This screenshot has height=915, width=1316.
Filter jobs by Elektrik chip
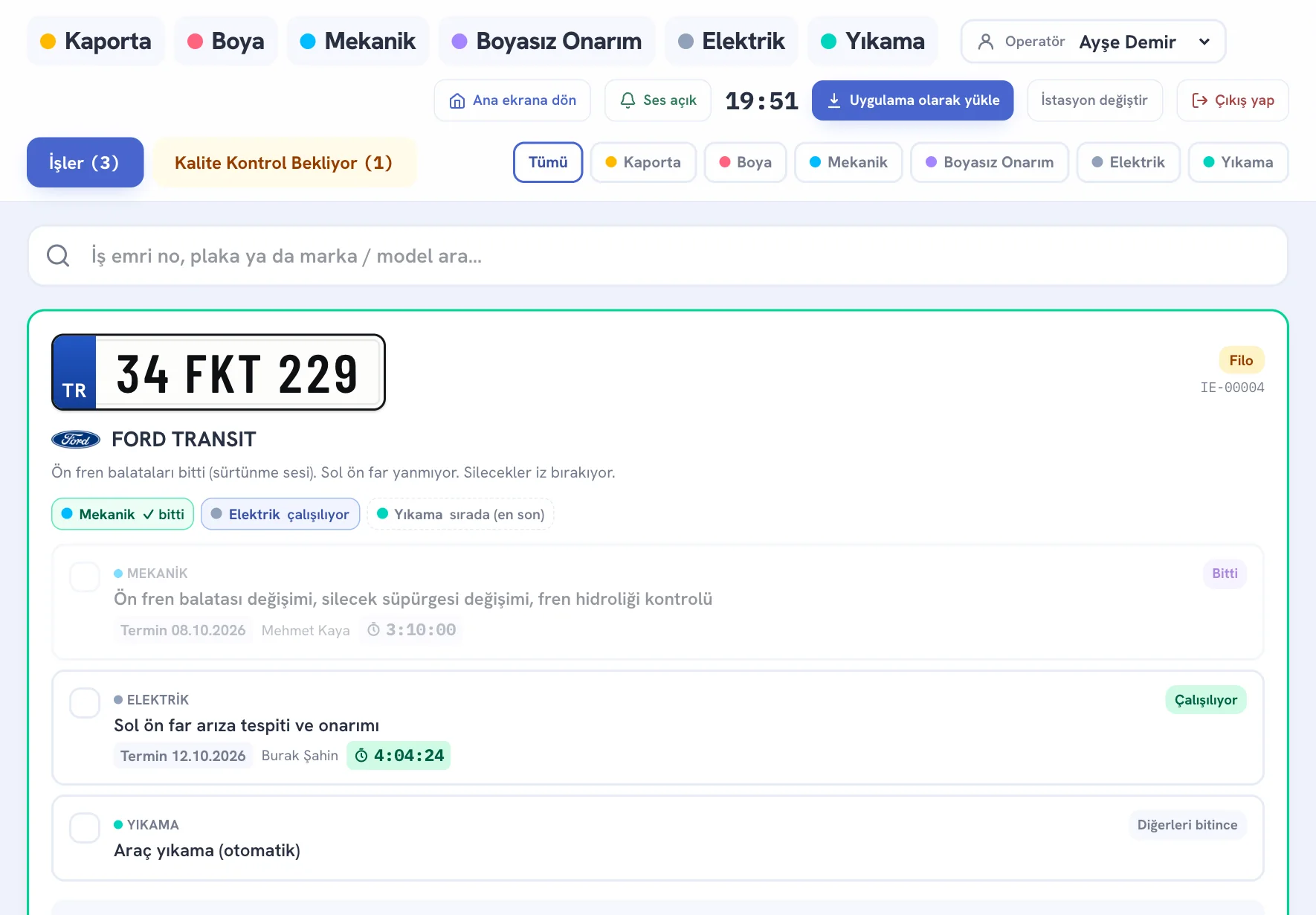coord(1128,162)
